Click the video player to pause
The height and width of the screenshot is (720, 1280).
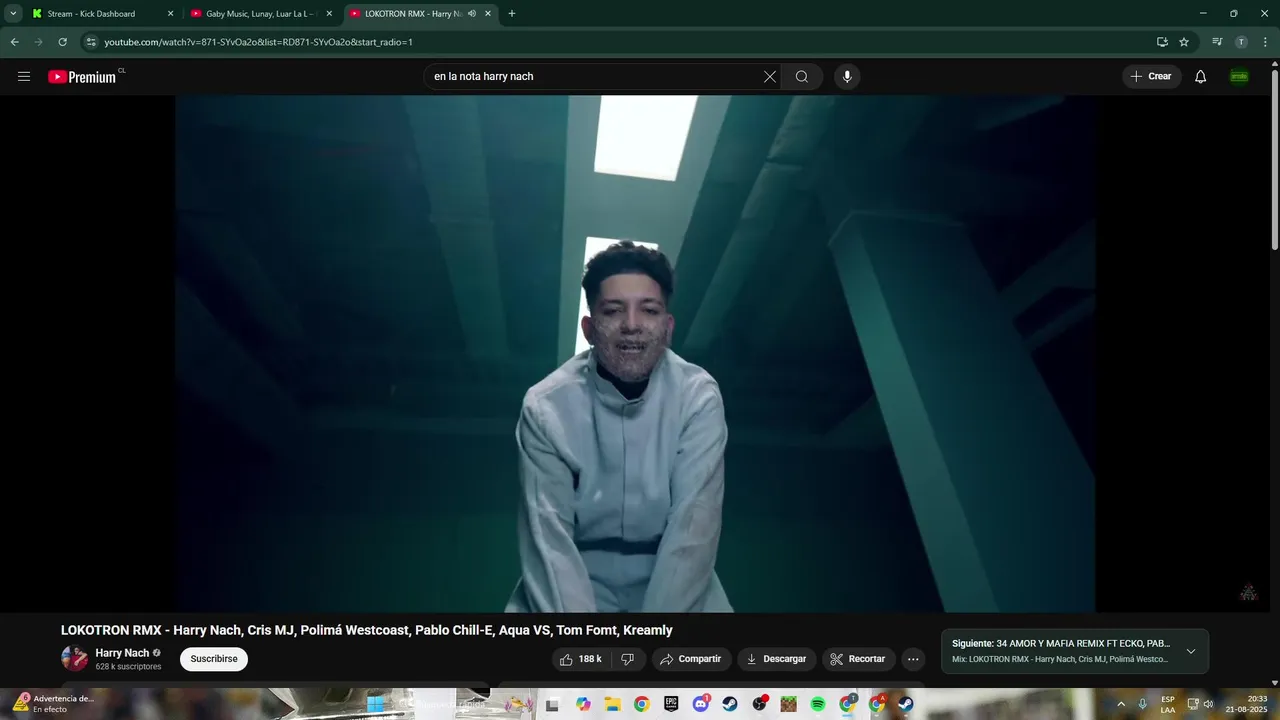pyautogui.click(x=635, y=353)
